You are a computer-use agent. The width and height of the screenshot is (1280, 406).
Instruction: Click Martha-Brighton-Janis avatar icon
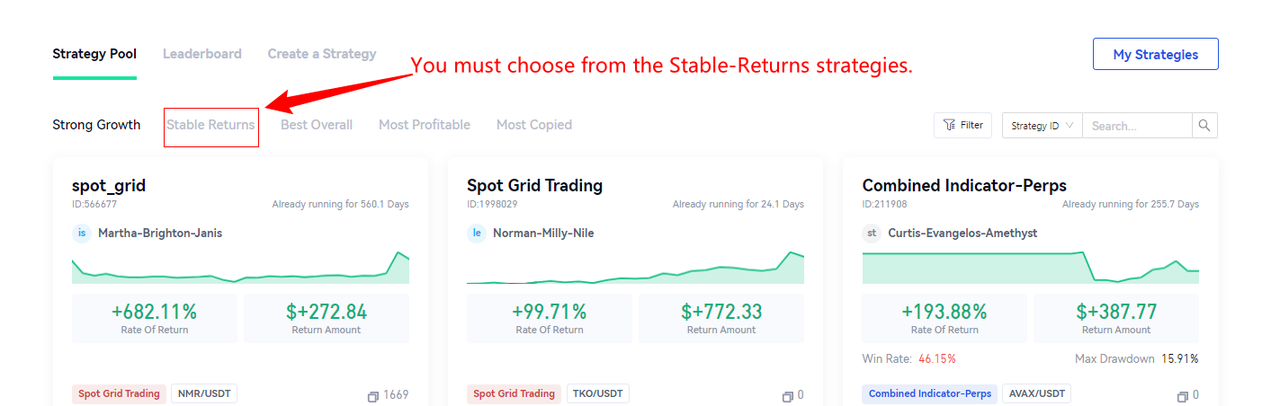82,233
